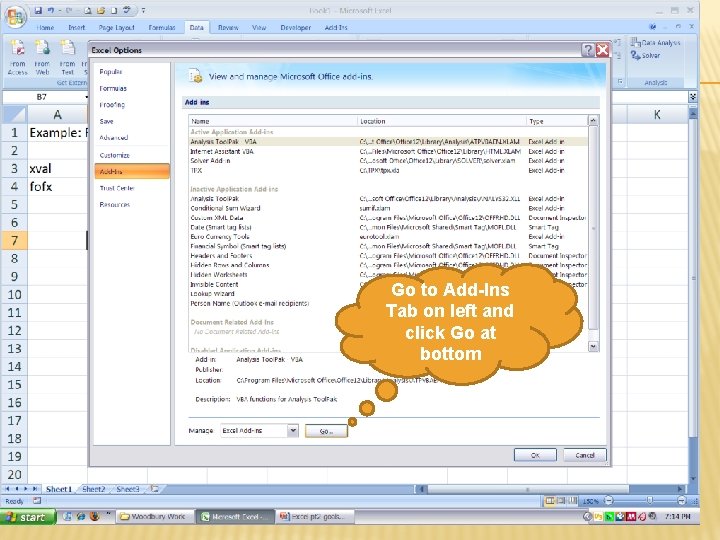Select Add-Ins category in Excel Options
Viewport: 720px width, 540px height.
click(x=132, y=171)
